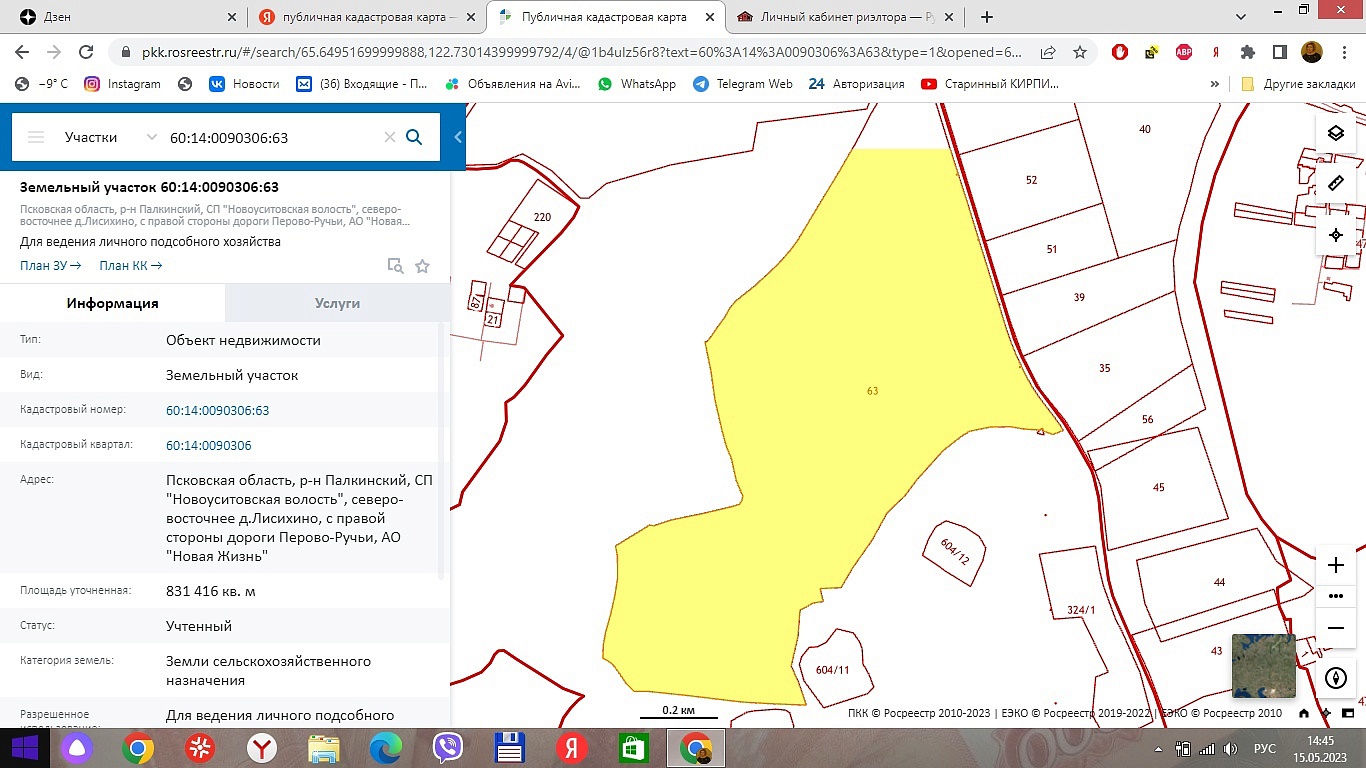Open the three-dots zoom options
The image size is (1366, 768).
pos(1335,596)
